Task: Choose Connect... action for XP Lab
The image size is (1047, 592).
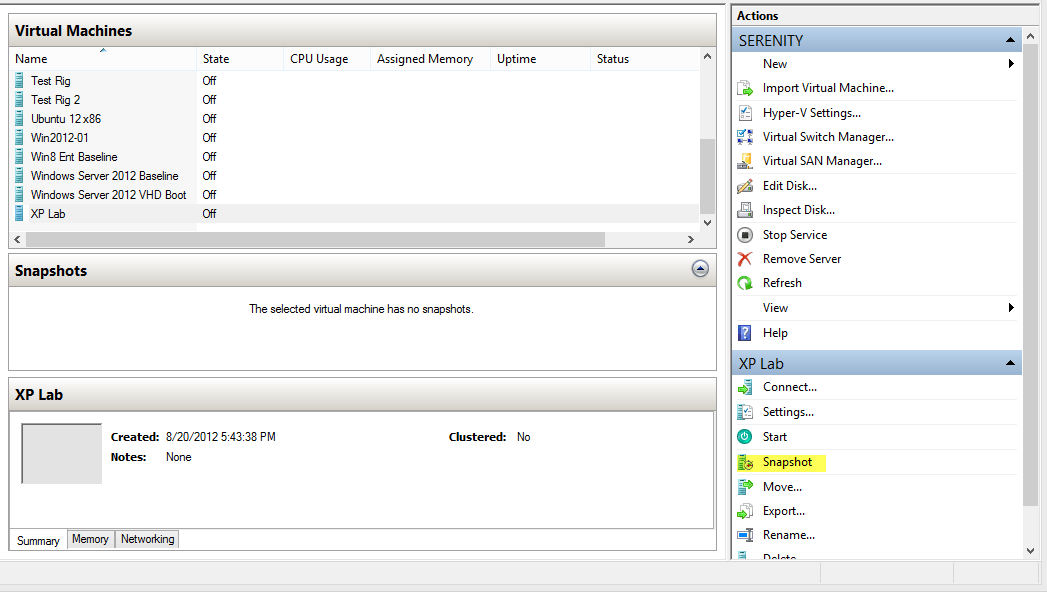Action: [790, 387]
